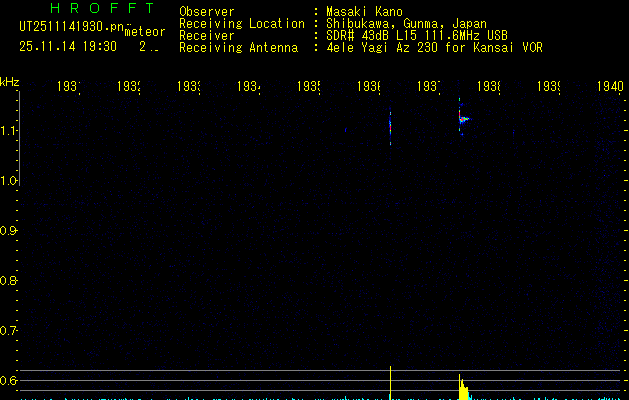Viewport: 629px width, 400px height.
Task: Click the 'Receiving Location' label
Action: 242,24
